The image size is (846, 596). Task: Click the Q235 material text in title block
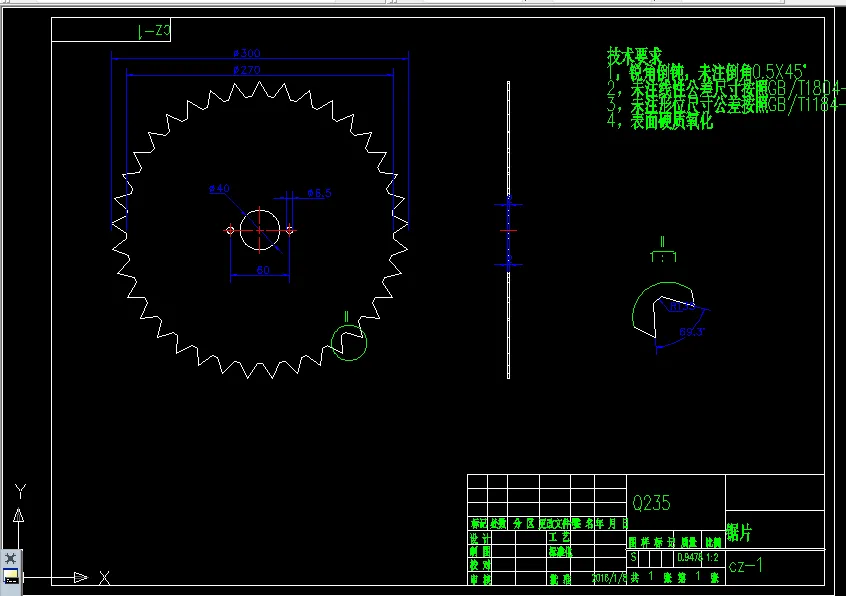(x=651, y=503)
